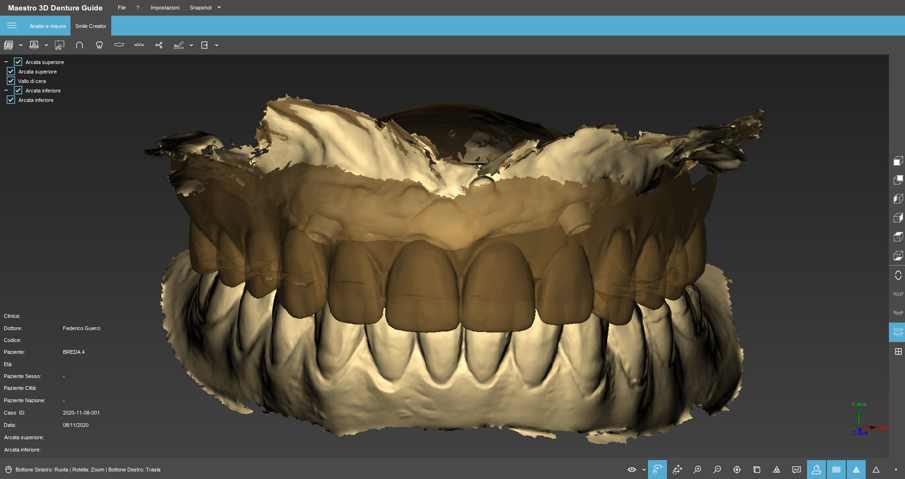Uncheck the child Arcata superiore checkbox

[10, 71]
